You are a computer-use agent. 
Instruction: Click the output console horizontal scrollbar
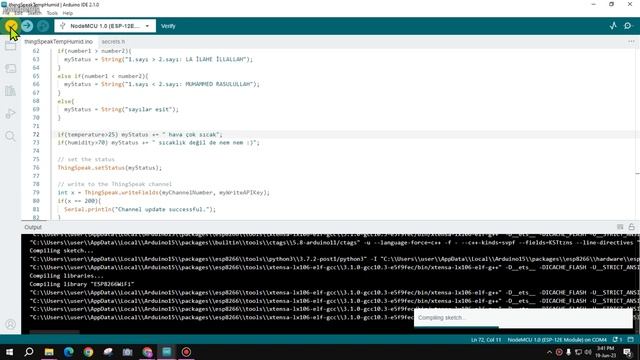(54, 332)
